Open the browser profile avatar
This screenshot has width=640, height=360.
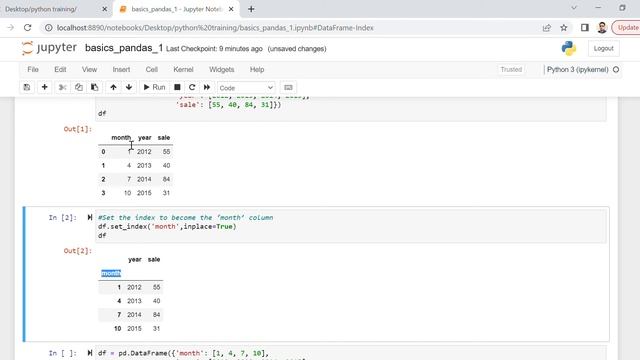602,28
